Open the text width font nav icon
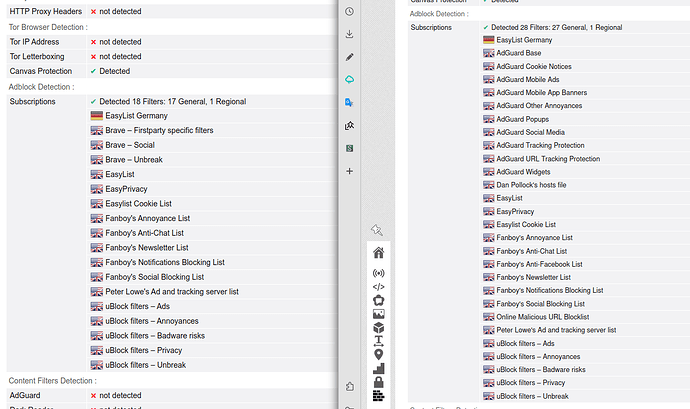 378,341
